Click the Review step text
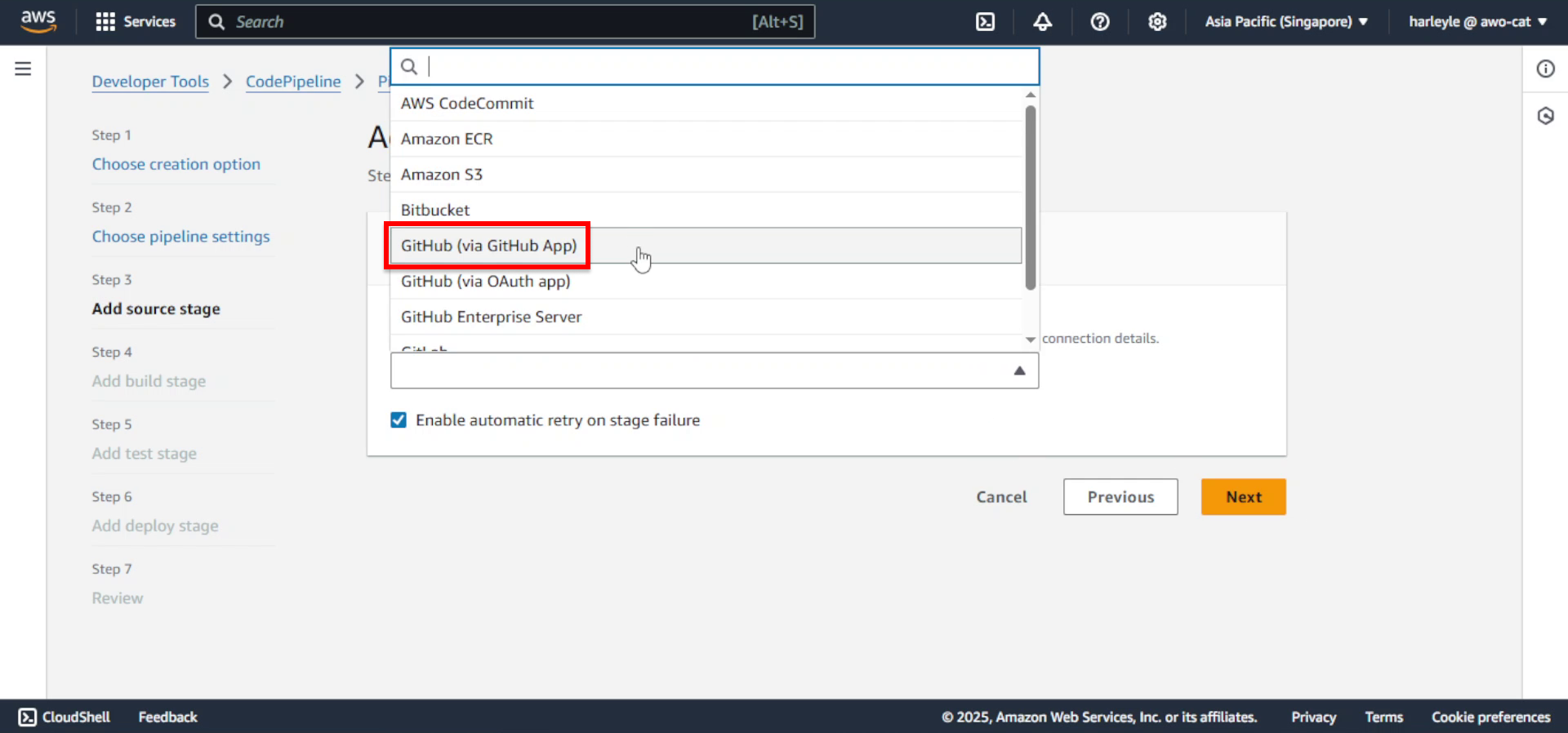 118,598
